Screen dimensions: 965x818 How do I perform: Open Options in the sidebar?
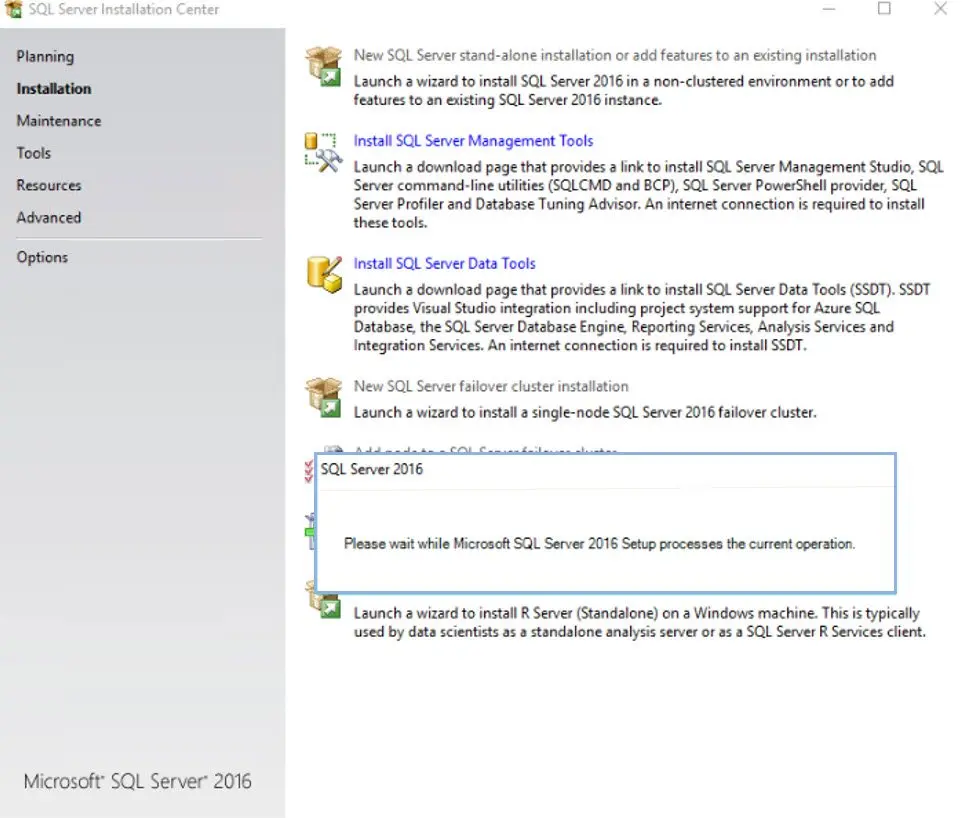tap(42, 257)
